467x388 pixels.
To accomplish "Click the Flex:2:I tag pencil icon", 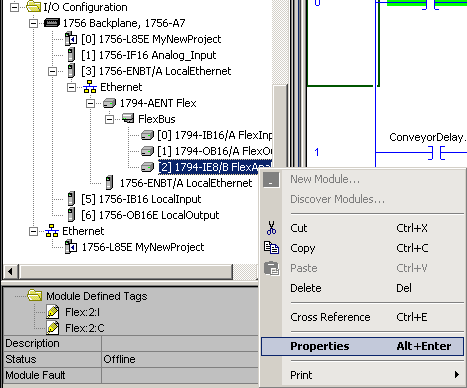I will coord(53,312).
